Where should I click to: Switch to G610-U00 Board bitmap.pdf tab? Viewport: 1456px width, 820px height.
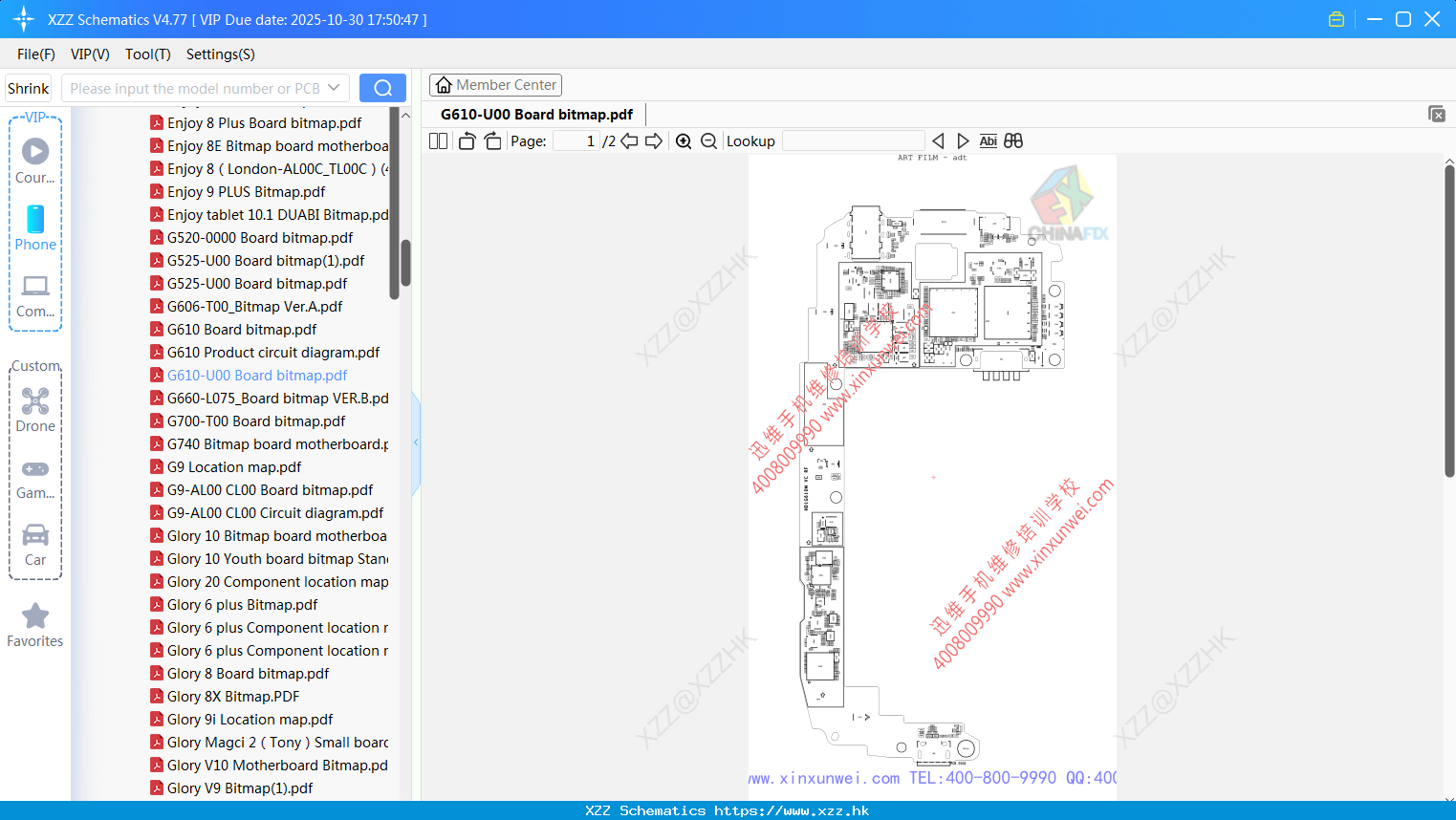536,115
